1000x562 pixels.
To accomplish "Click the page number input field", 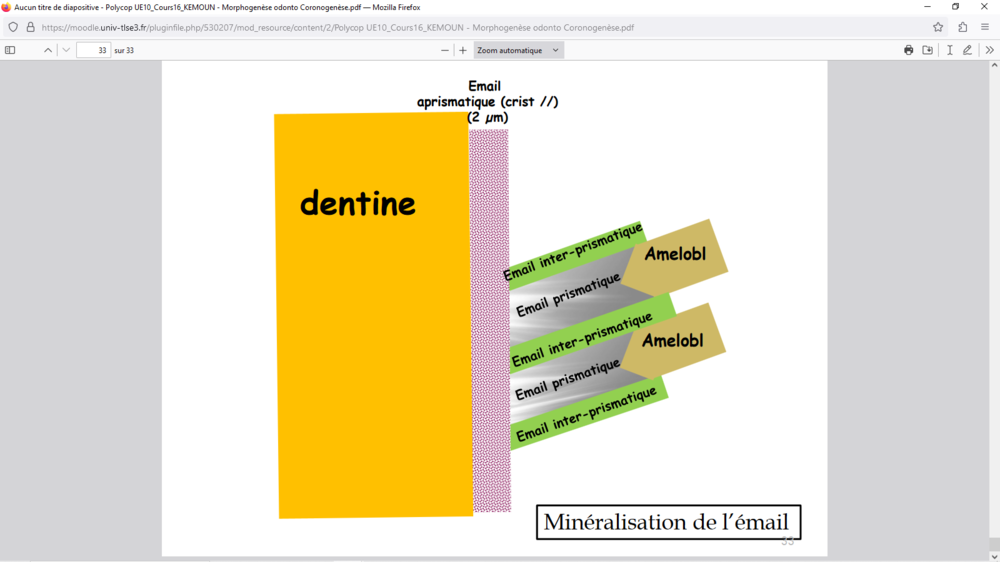I will [x=93, y=50].
